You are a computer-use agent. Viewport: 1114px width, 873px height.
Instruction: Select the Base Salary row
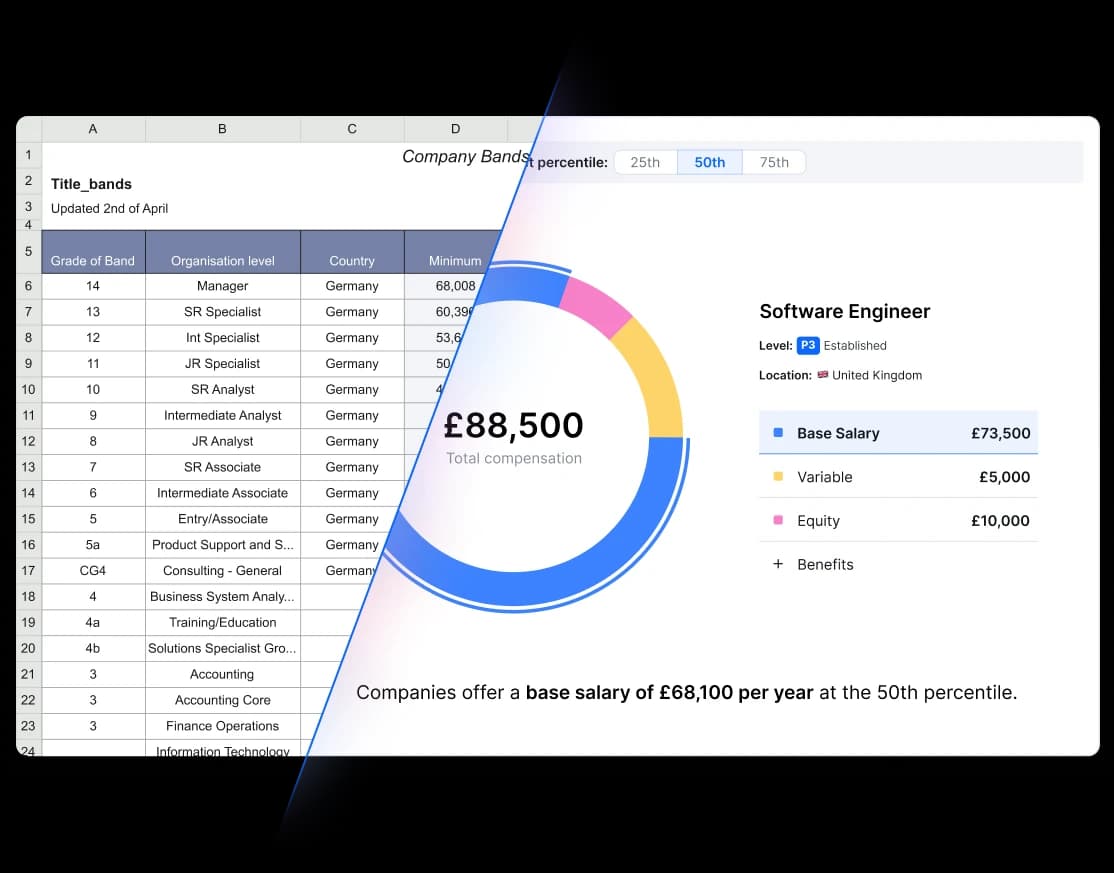tap(898, 433)
